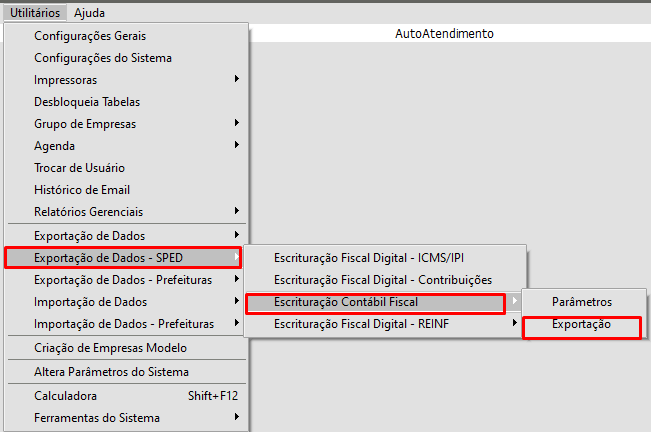Select Escrituração Fiscal Digital - ICMS/IPI
651x432 pixels.
coord(385,258)
